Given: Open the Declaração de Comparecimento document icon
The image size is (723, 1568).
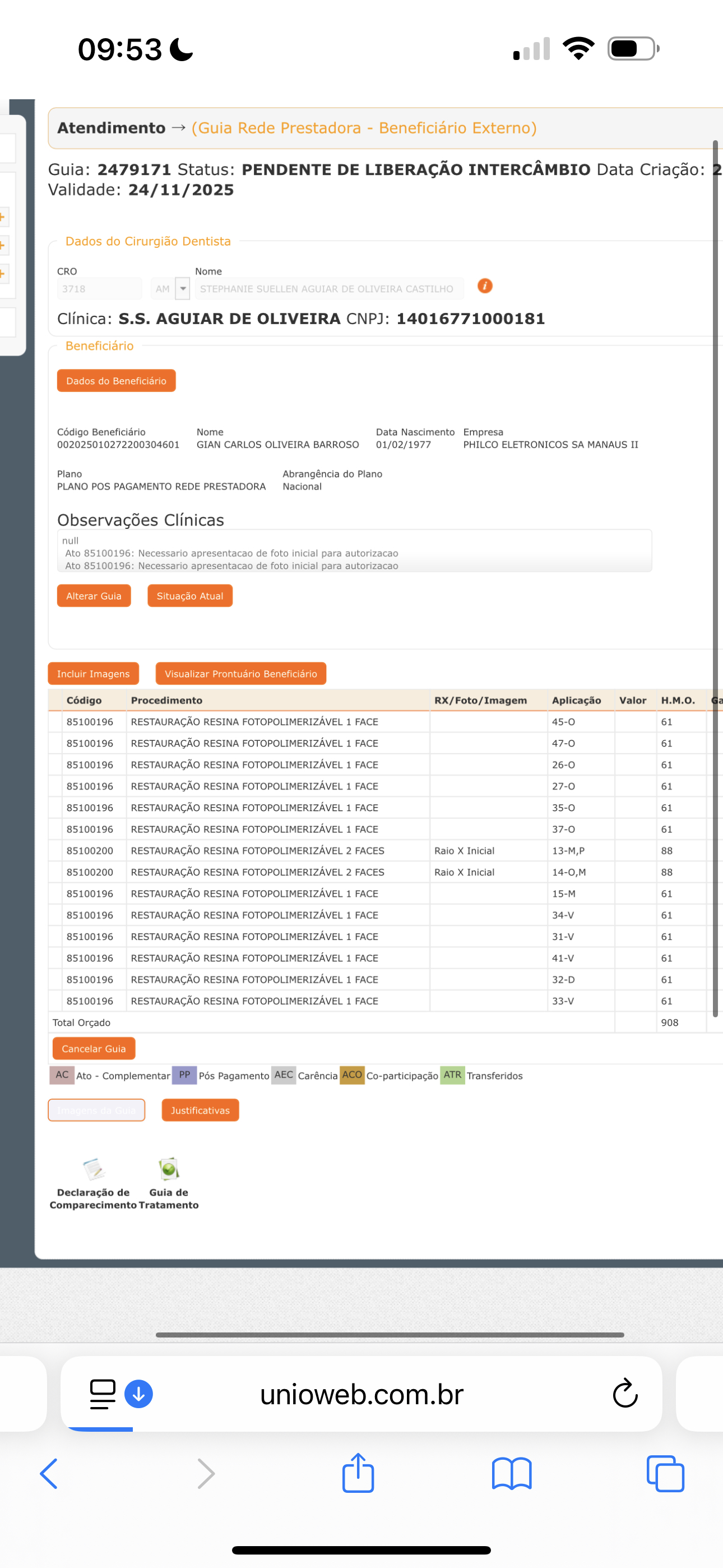Looking at the screenshot, I should 93,1169.
